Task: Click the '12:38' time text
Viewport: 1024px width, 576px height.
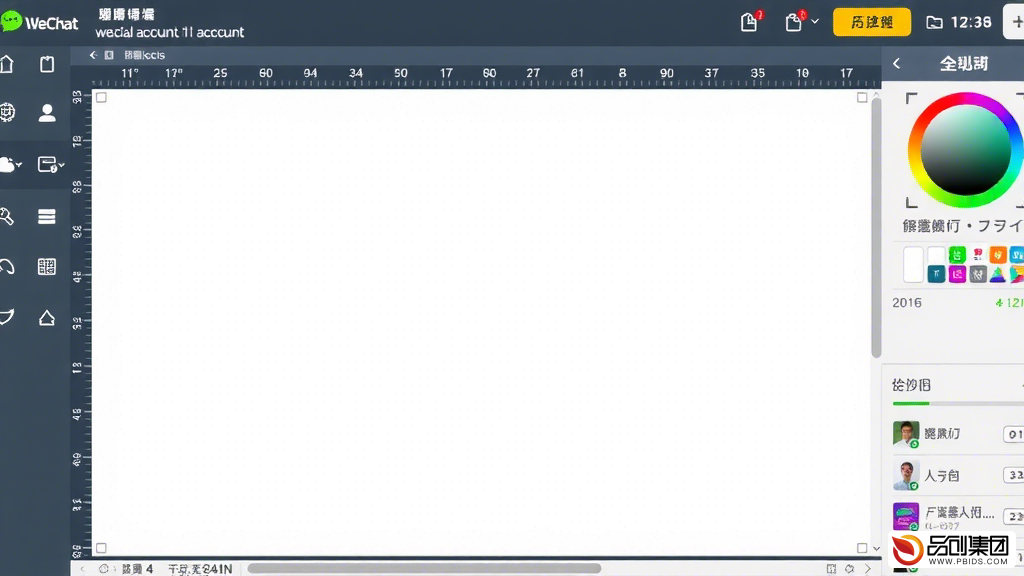Action: pos(972,23)
